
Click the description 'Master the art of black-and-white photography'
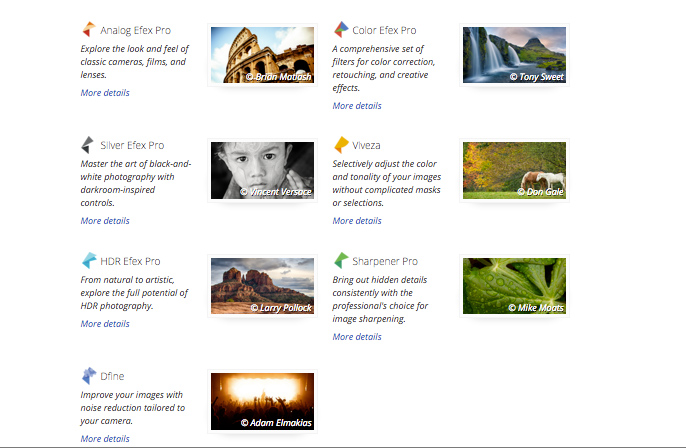[x=136, y=183]
